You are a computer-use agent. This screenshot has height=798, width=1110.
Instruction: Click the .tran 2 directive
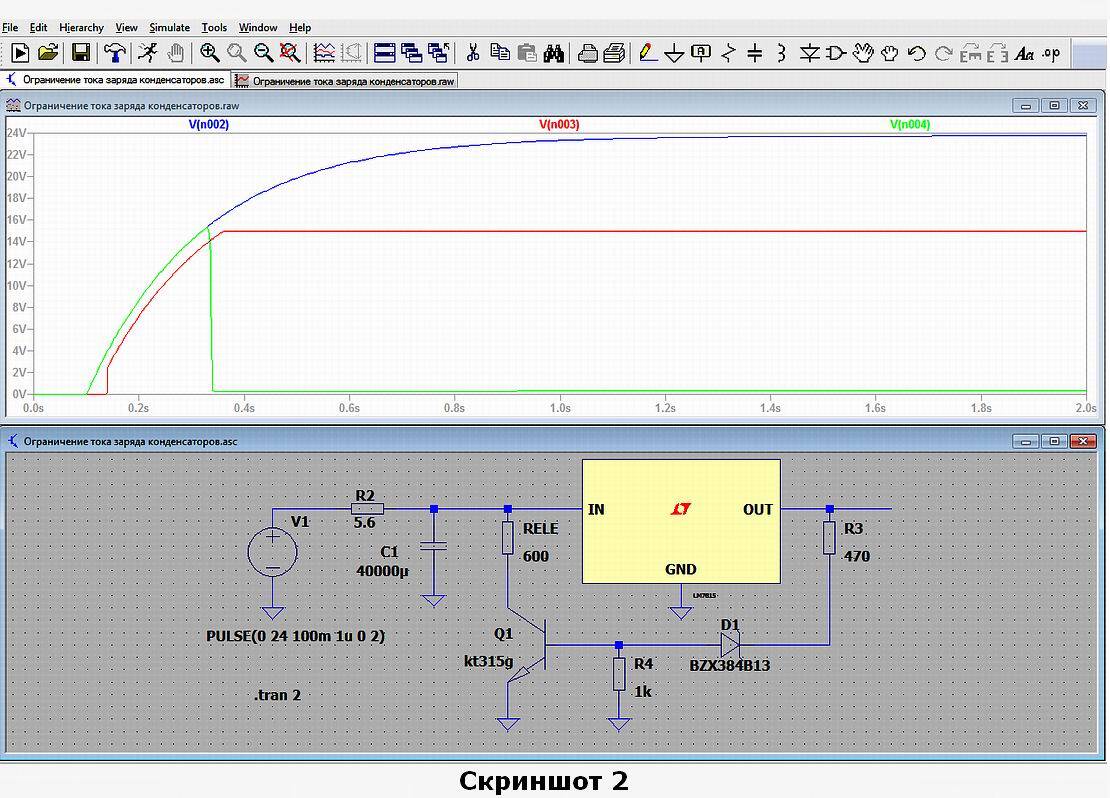click(x=278, y=695)
